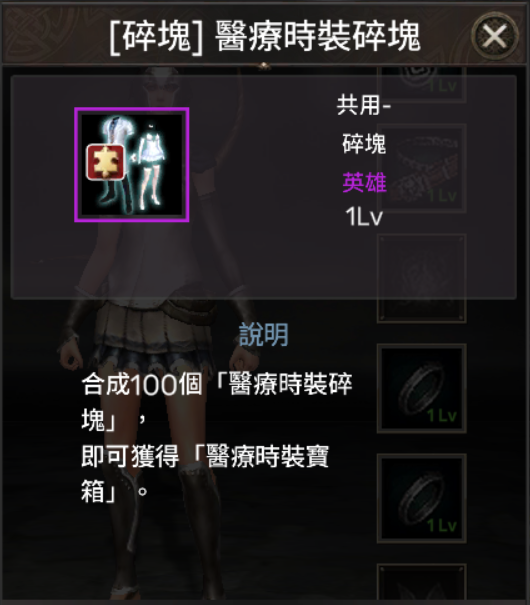Screen dimensions: 530x605
Task: Click the 碎塊 category label under 共用
Action: click(x=364, y=144)
